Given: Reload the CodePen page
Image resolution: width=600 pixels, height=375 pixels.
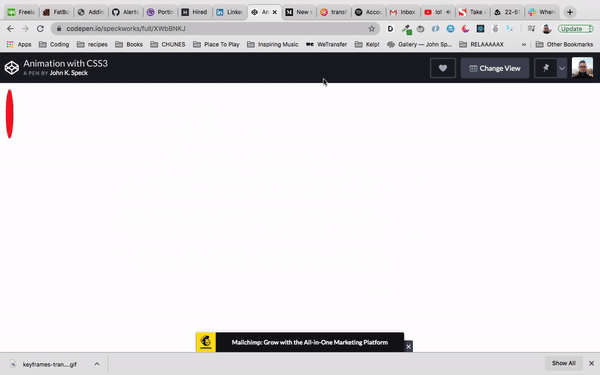Looking at the screenshot, I should 40,29.
